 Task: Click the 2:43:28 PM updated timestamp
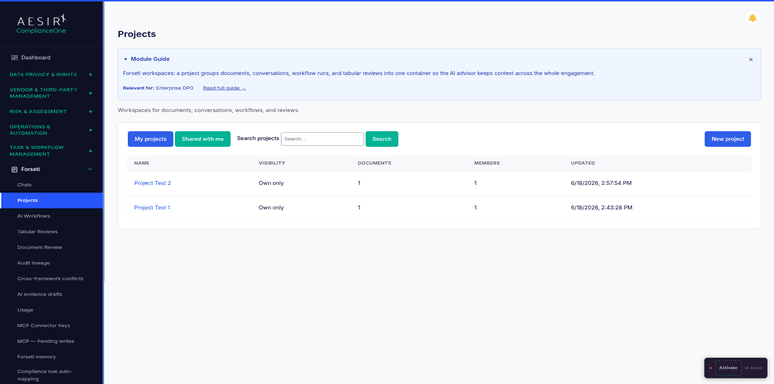601,208
